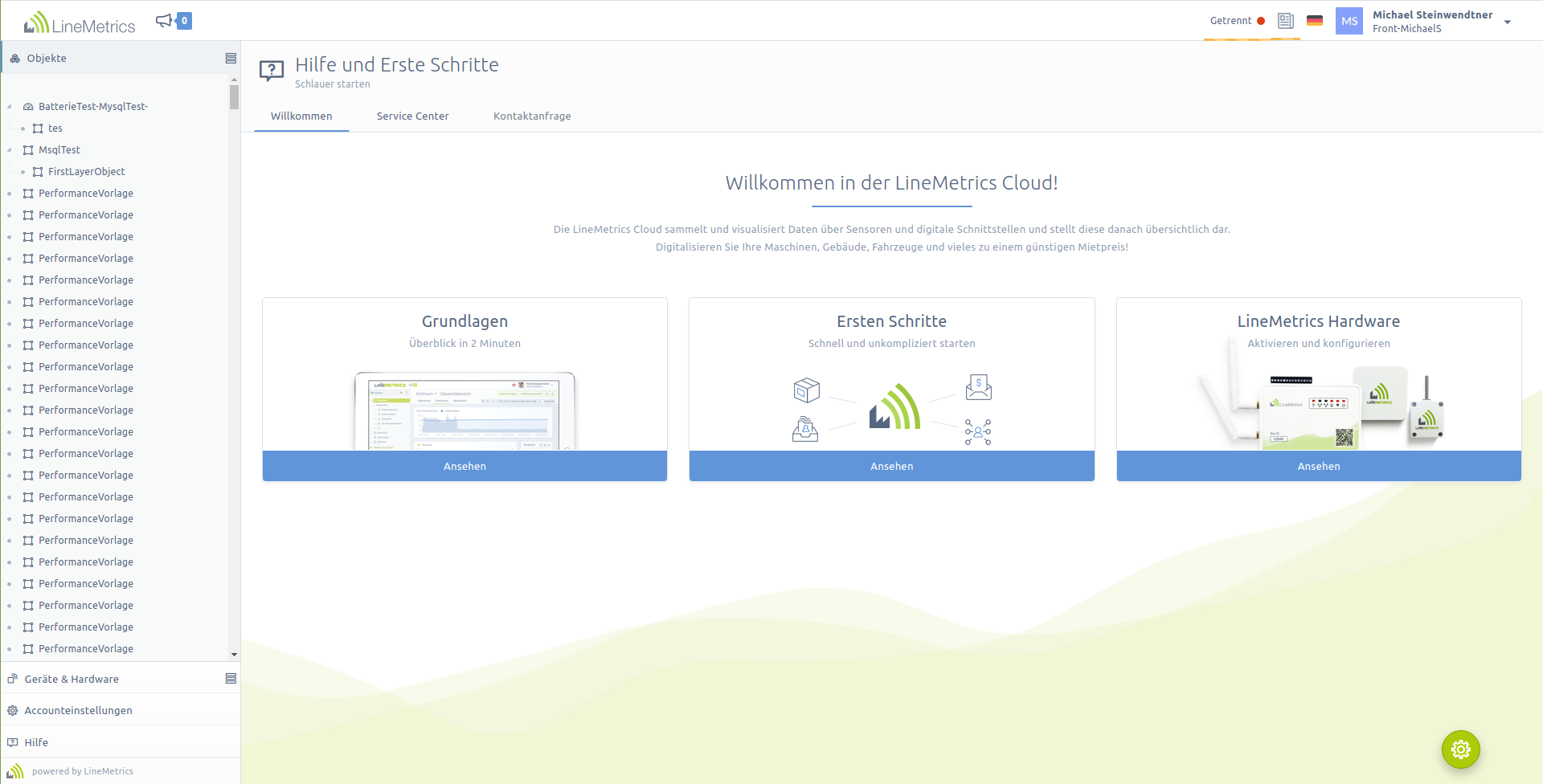The image size is (1543, 784).
Task: Click Ansehen under Grundlagen
Action: tap(465, 466)
